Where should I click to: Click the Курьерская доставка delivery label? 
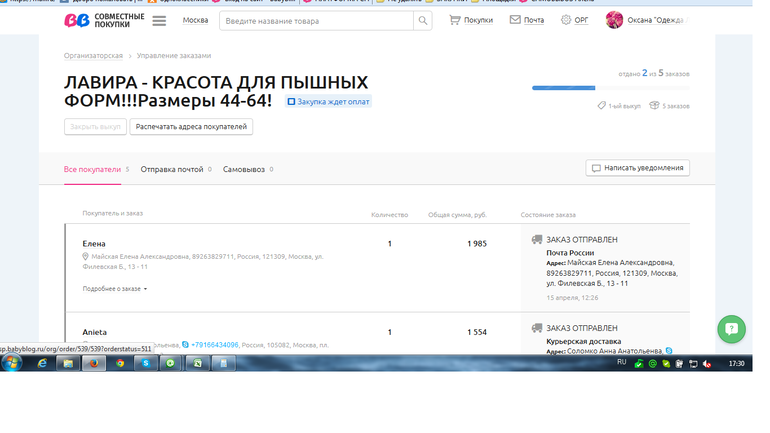click(583, 341)
